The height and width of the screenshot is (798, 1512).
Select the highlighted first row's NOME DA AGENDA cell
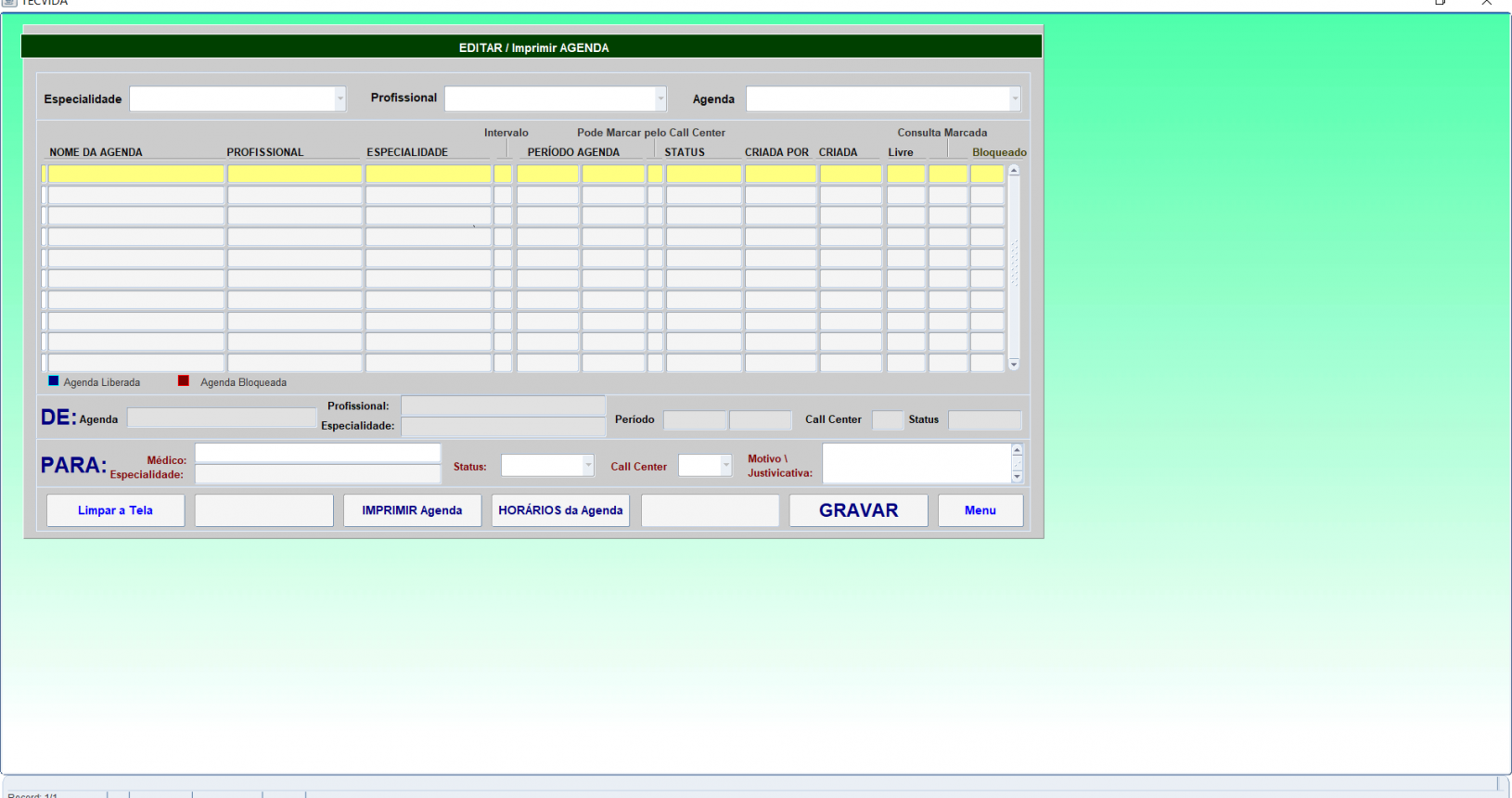[x=135, y=174]
